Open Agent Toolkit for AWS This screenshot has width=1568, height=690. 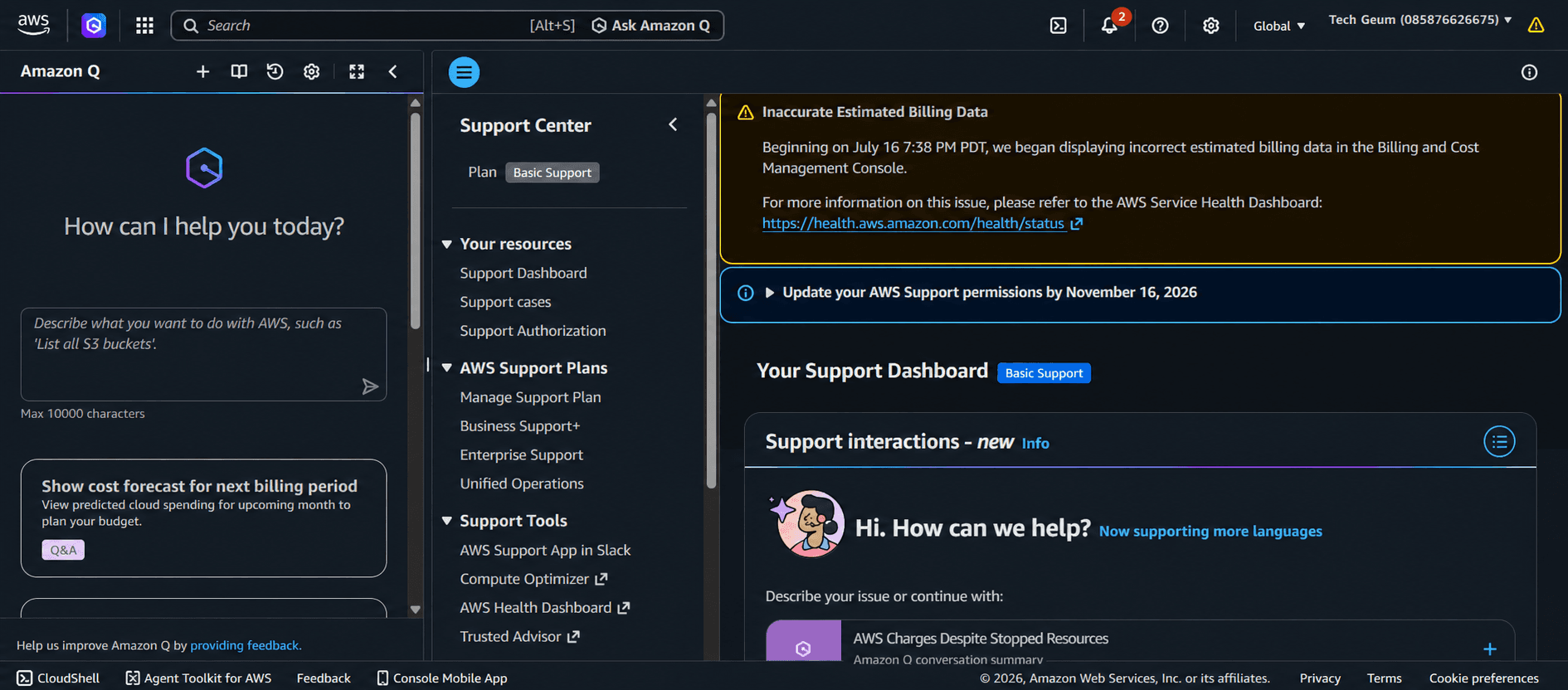pyautogui.click(x=198, y=678)
